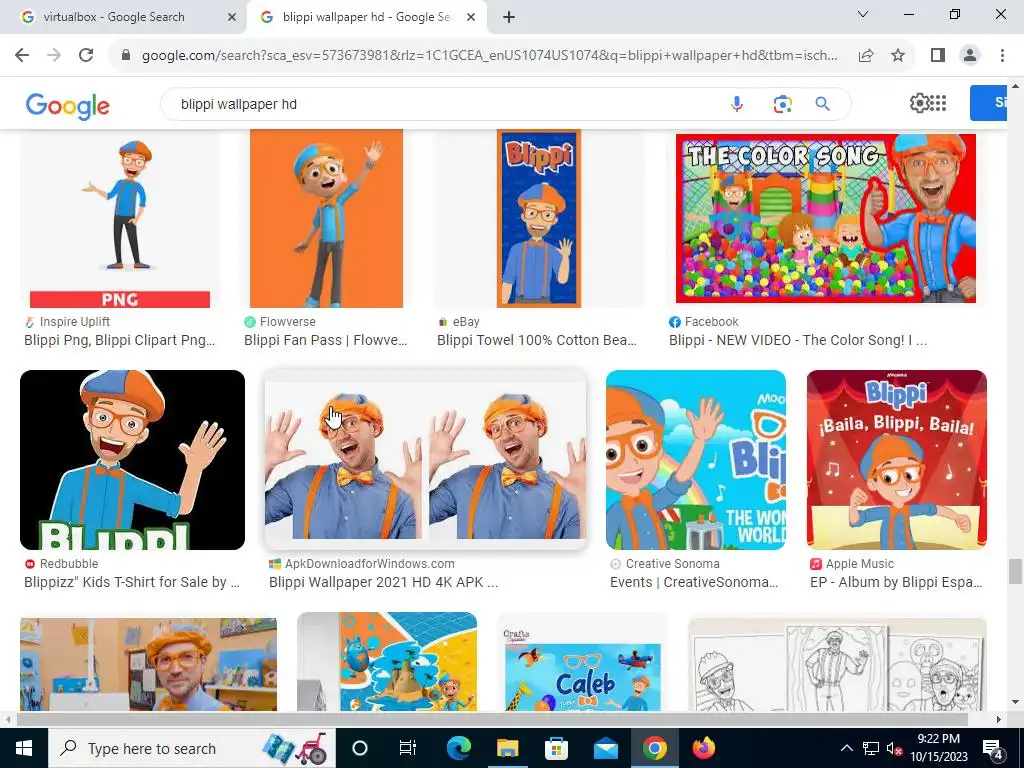The image size is (1024, 768).
Task: Click the blue Sign in button
Action: (x=989, y=103)
